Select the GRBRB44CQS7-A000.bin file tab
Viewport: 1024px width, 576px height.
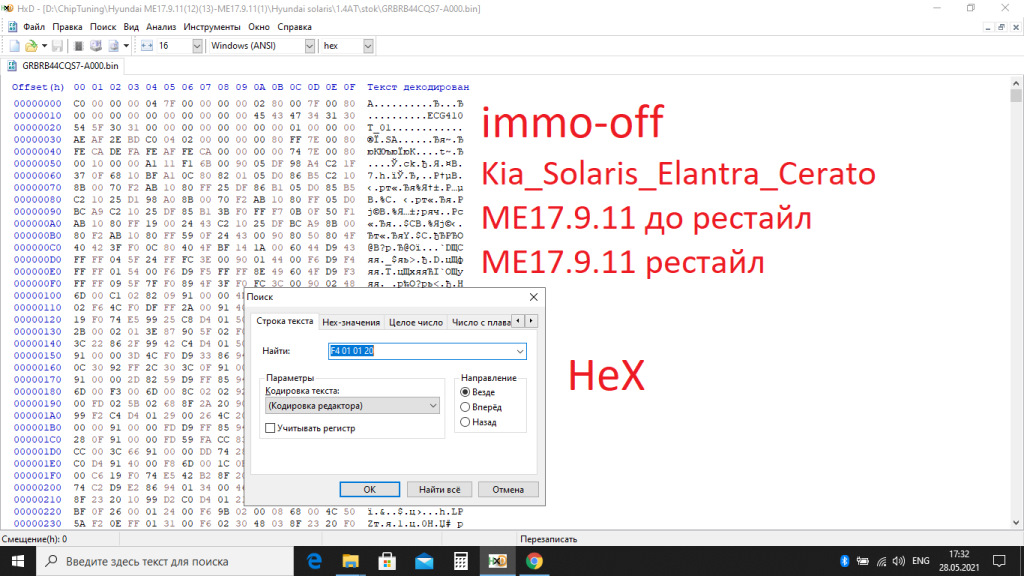coord(63,66)
